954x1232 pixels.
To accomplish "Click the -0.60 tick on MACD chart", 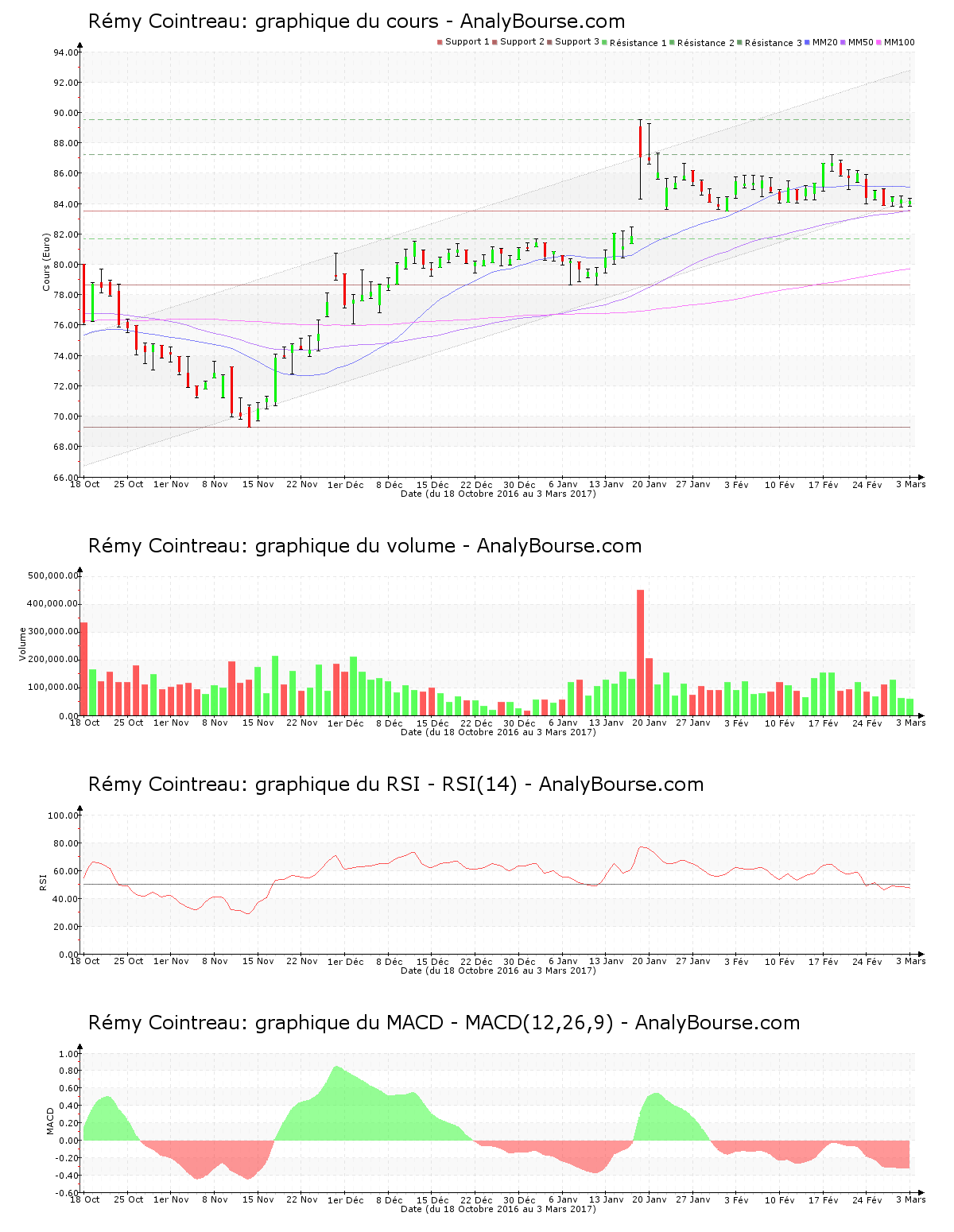I will (x=66, y=1193).
